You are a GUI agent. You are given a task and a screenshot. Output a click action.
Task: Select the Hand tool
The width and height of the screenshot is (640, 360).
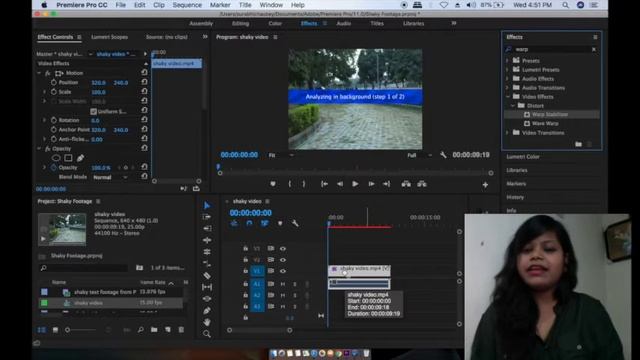(207, 322)
